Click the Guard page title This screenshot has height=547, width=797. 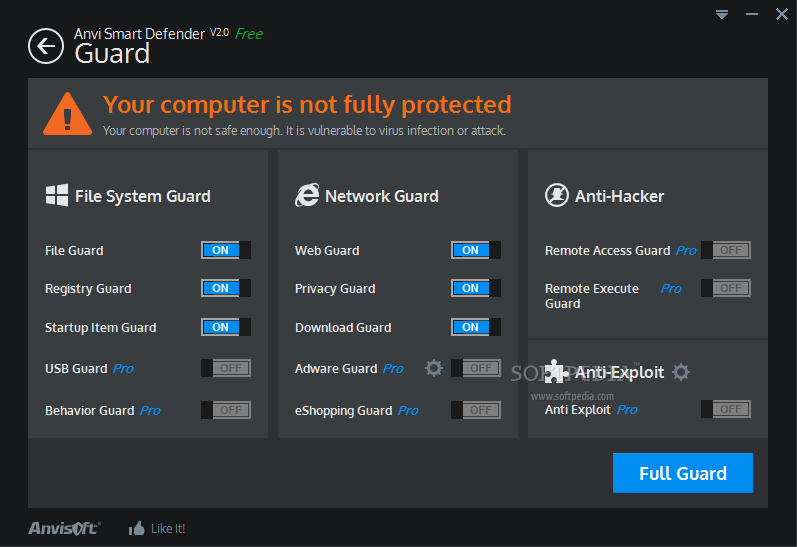112,54
